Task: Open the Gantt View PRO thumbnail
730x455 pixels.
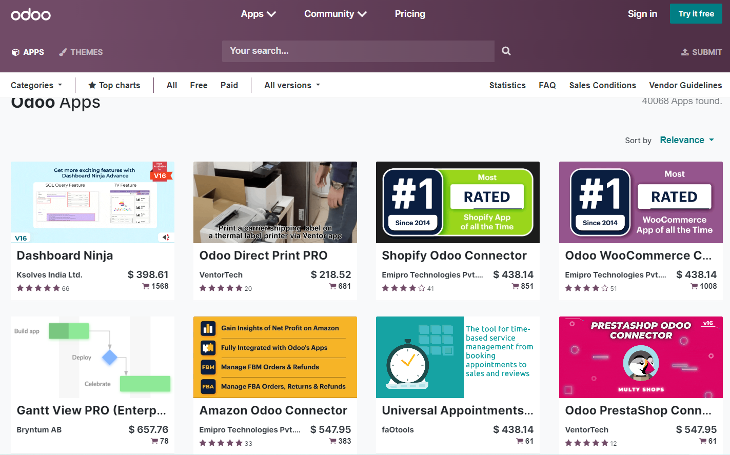Action: coord(93,357)
